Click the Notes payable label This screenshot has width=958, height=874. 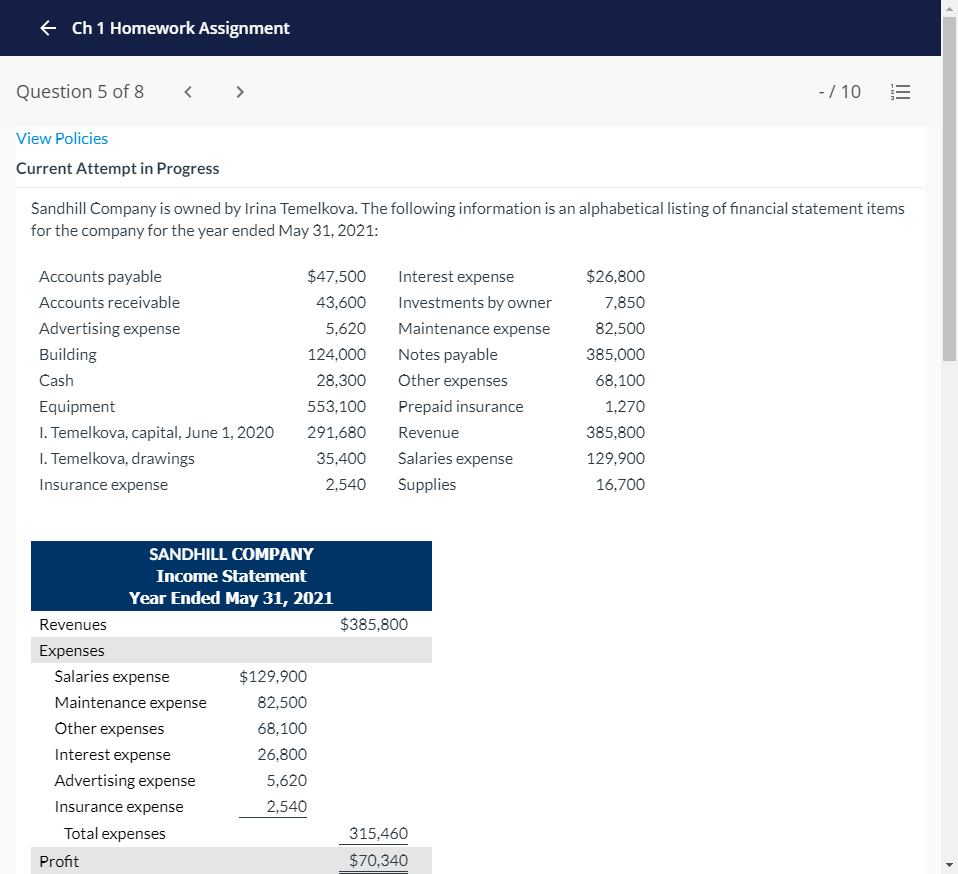[448, 355]
